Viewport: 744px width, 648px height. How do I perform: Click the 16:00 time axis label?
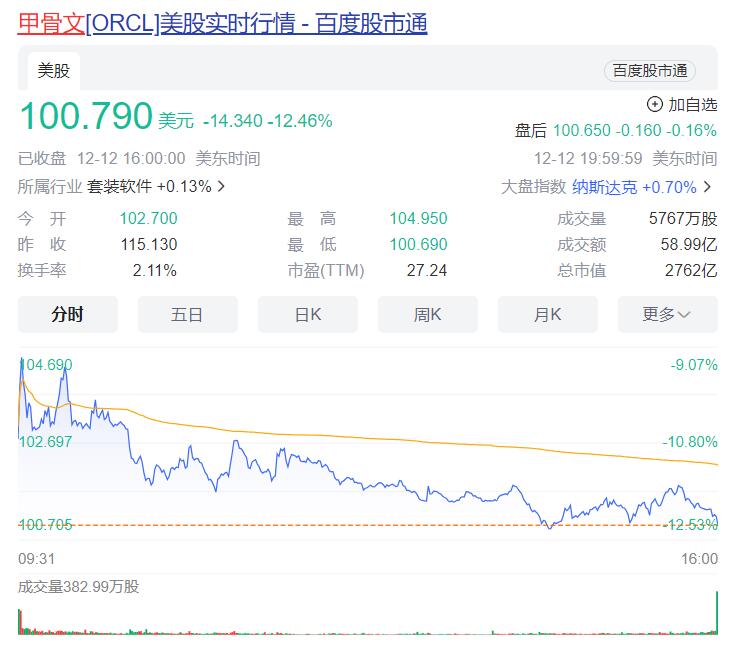coord(699,559)
